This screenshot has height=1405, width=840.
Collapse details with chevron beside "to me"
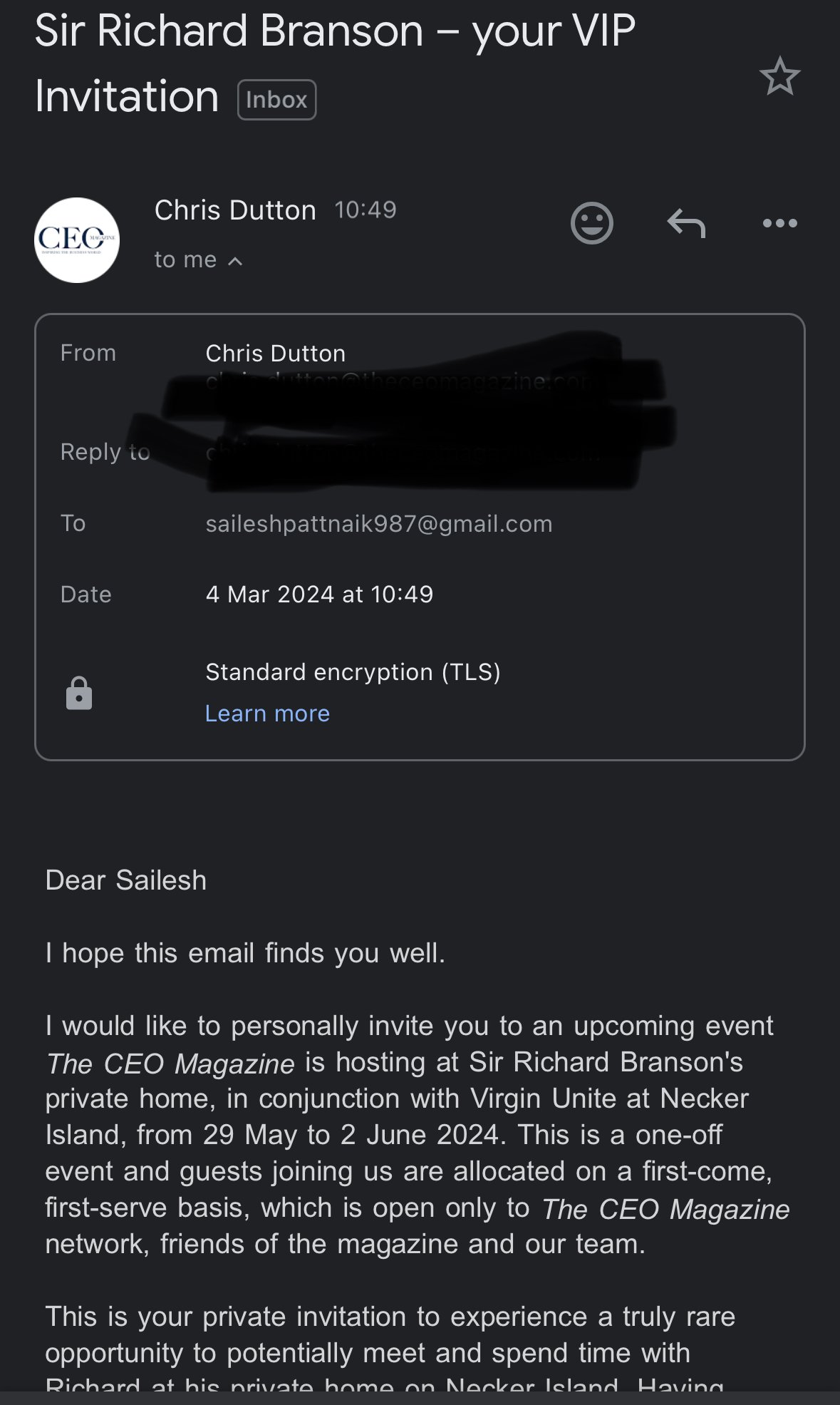pos(235,262)
